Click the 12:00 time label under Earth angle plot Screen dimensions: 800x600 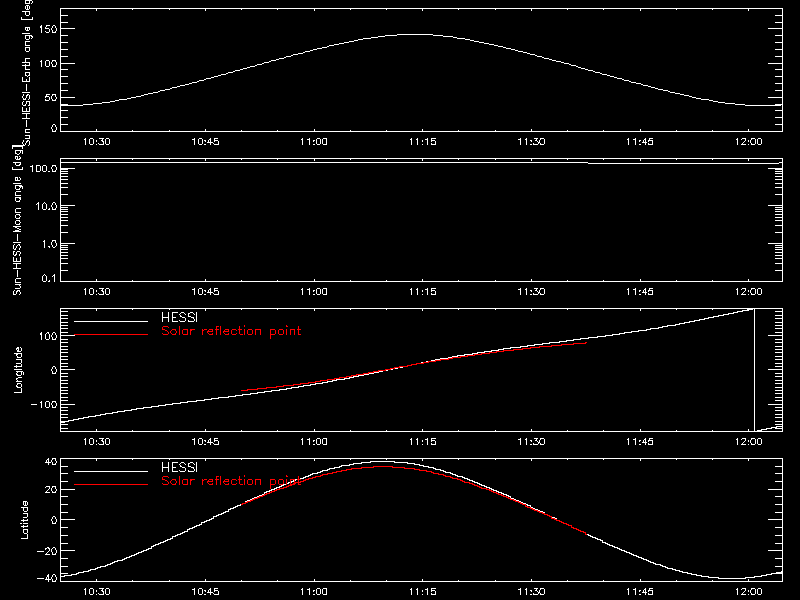748,142
